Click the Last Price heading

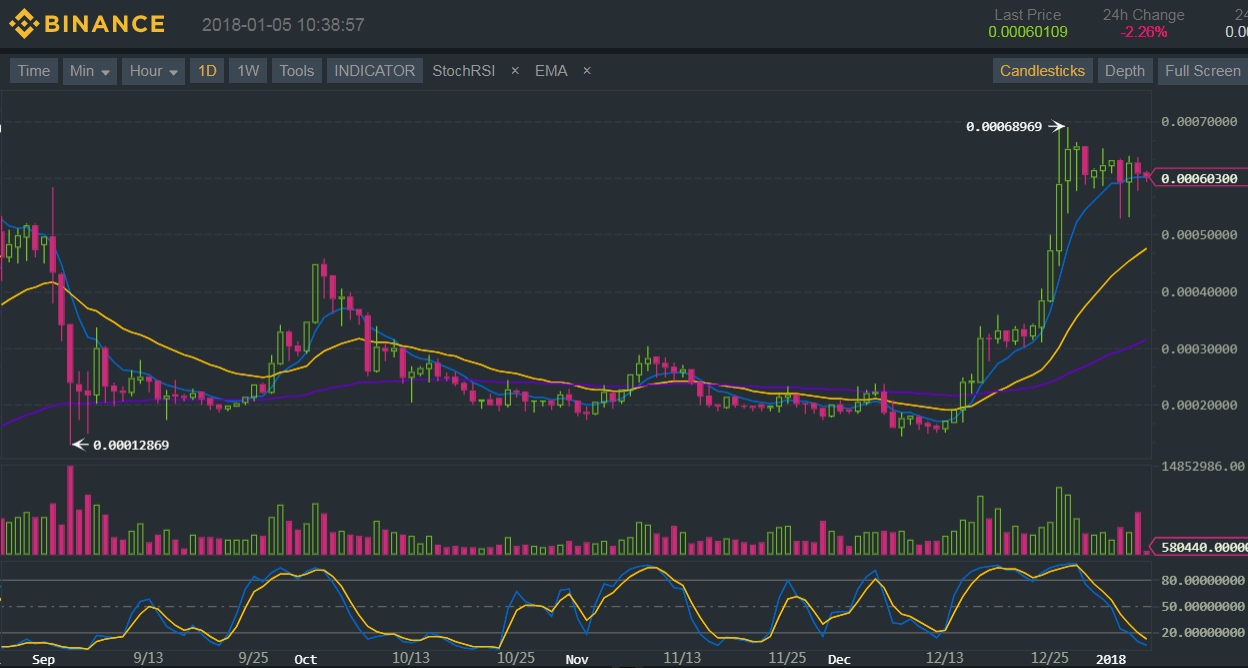pyautogui.click(x=1028, y=15)
